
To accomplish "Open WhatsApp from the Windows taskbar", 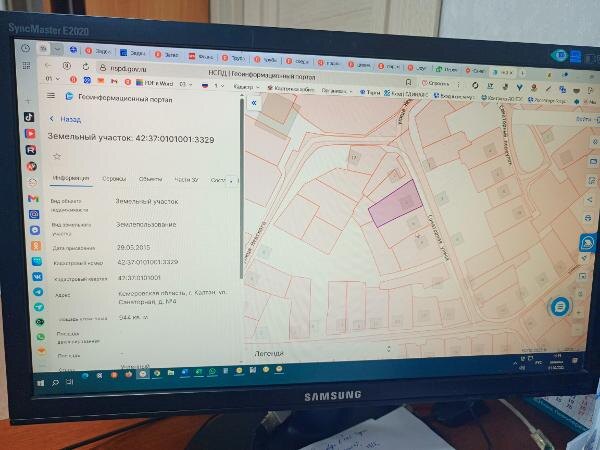I will [x=212, y=371].
